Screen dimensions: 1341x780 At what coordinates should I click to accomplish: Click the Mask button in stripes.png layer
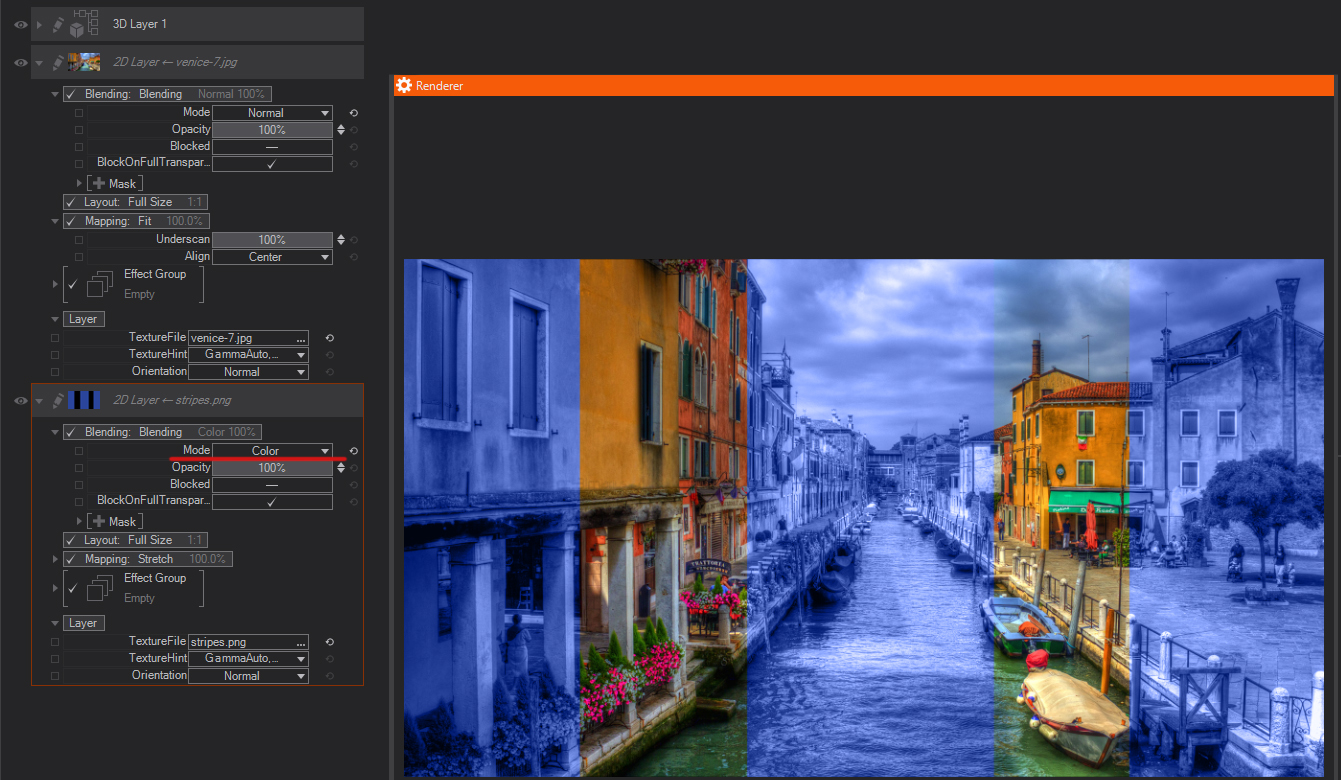122,522
